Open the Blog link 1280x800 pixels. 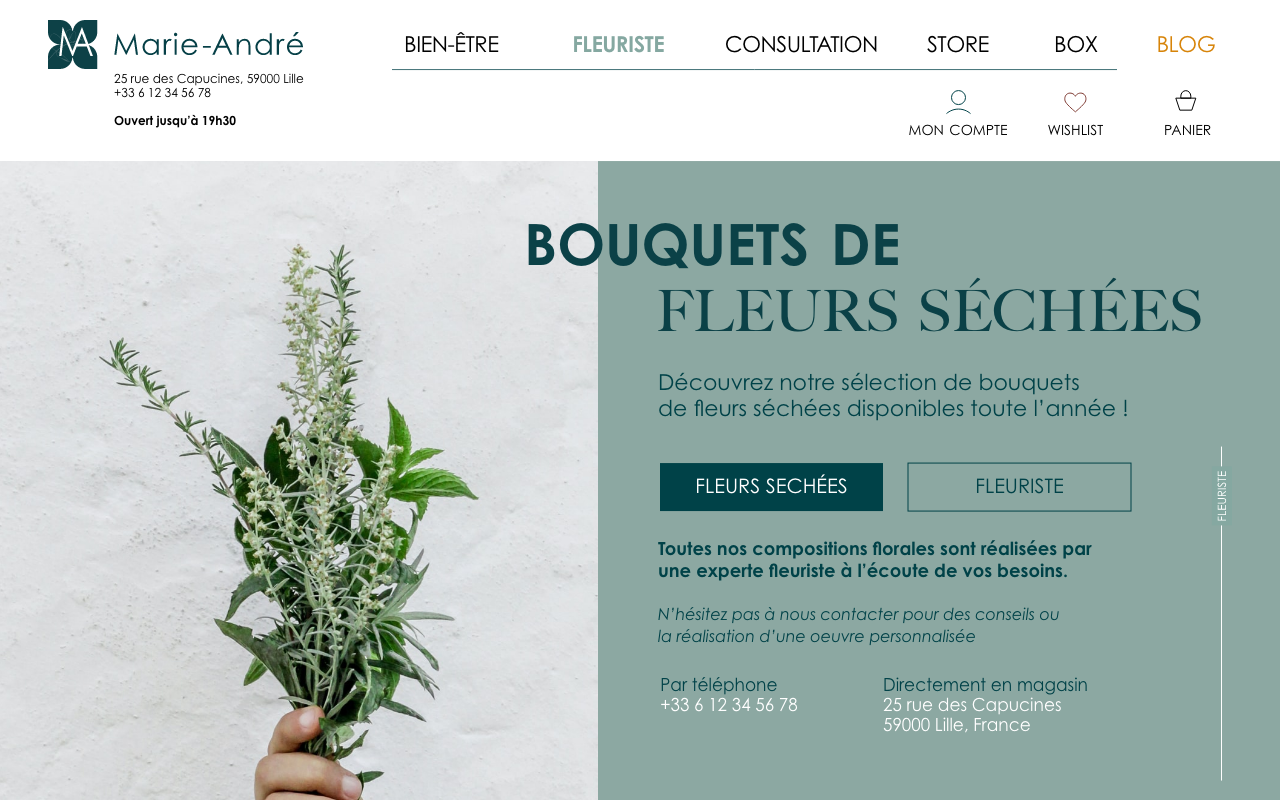tap(1186, 45)
